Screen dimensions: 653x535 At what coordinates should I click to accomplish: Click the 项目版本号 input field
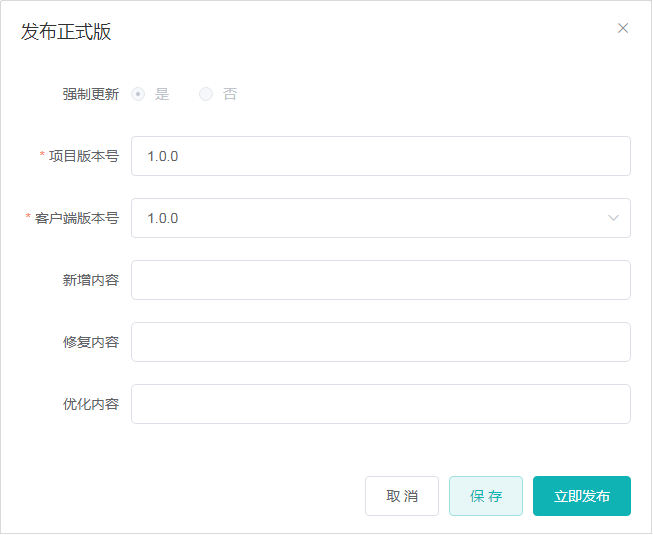(380, 156)
